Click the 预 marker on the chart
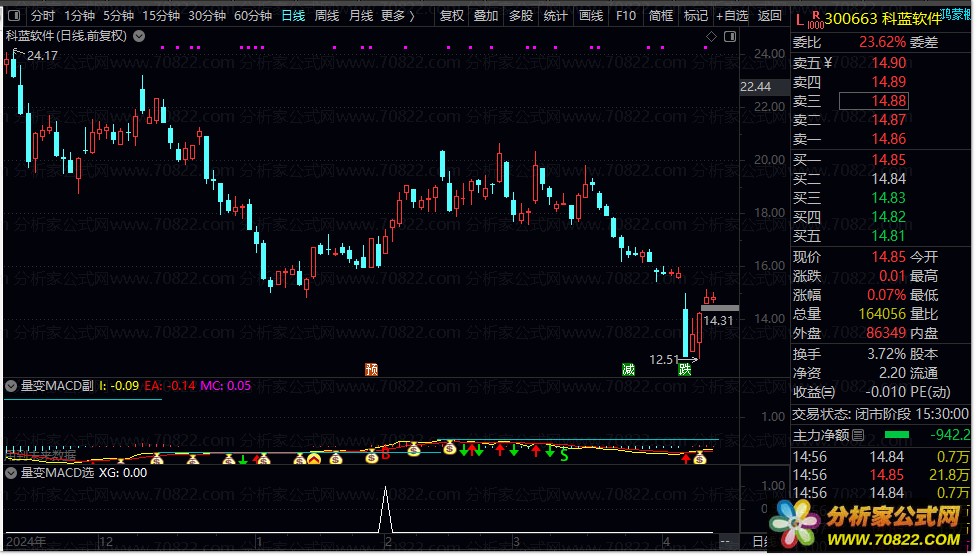This screenshot has width=977, height=556. pos(371,370)
